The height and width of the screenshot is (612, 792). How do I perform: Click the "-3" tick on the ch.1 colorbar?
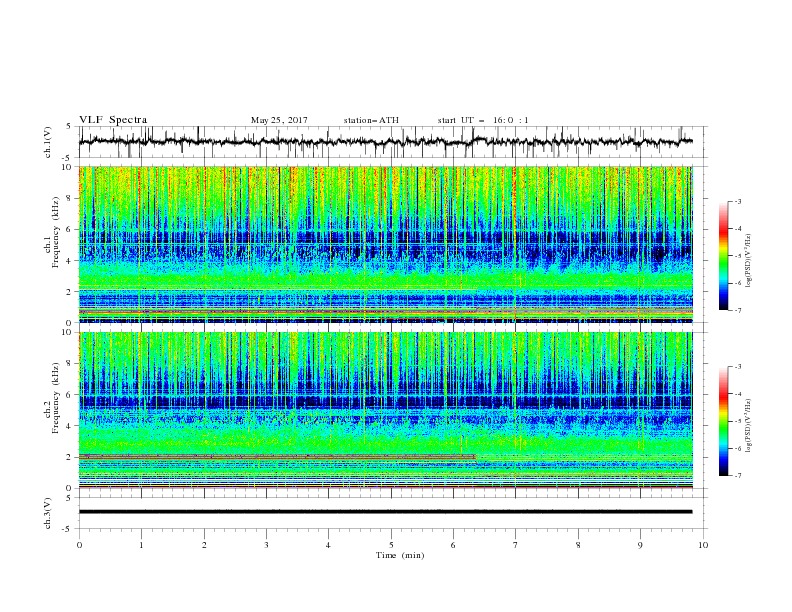(737, 201)
